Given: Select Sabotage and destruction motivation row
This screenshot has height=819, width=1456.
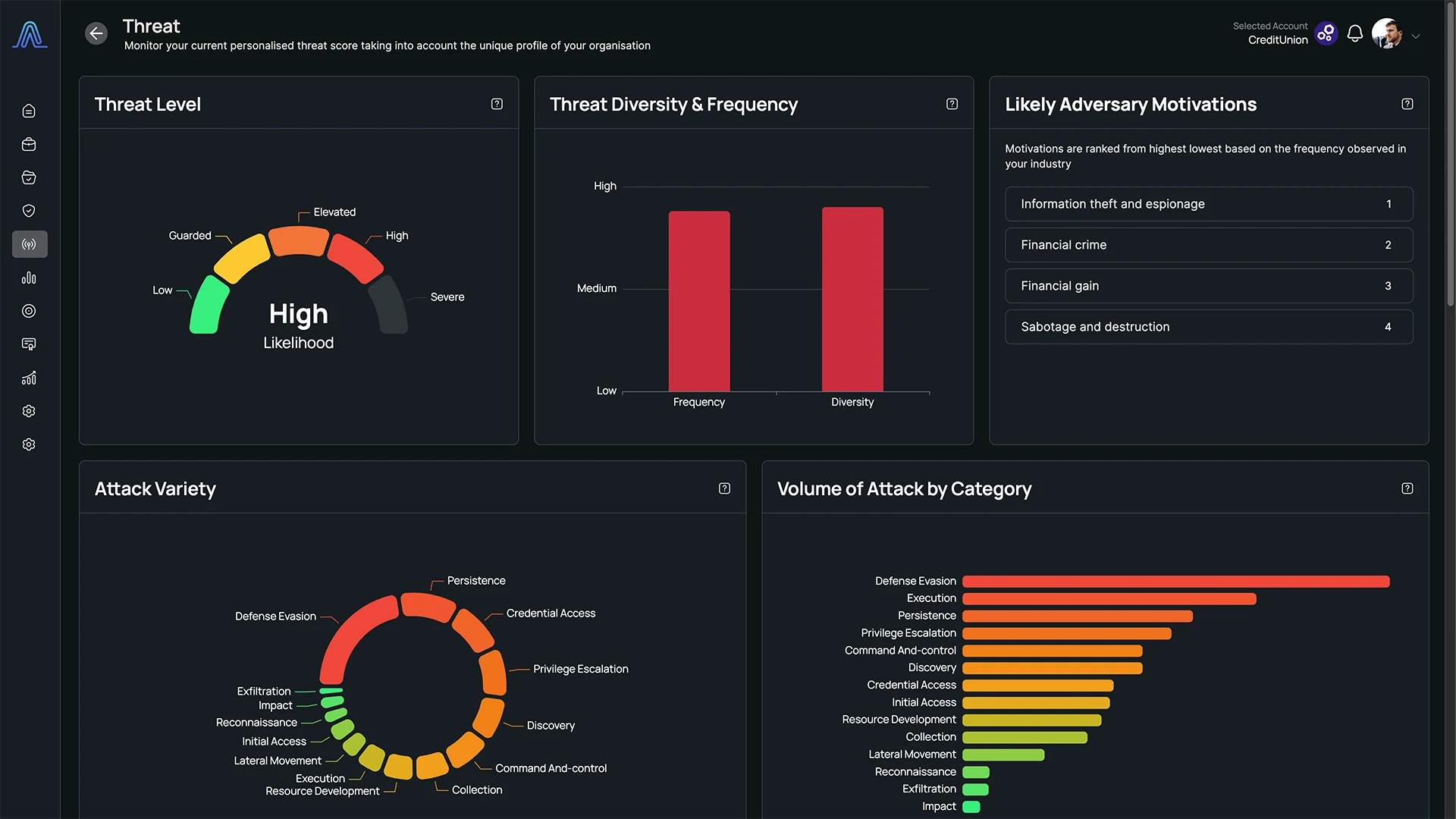Looking at the screenshot, I should (x=1209, y=327).
